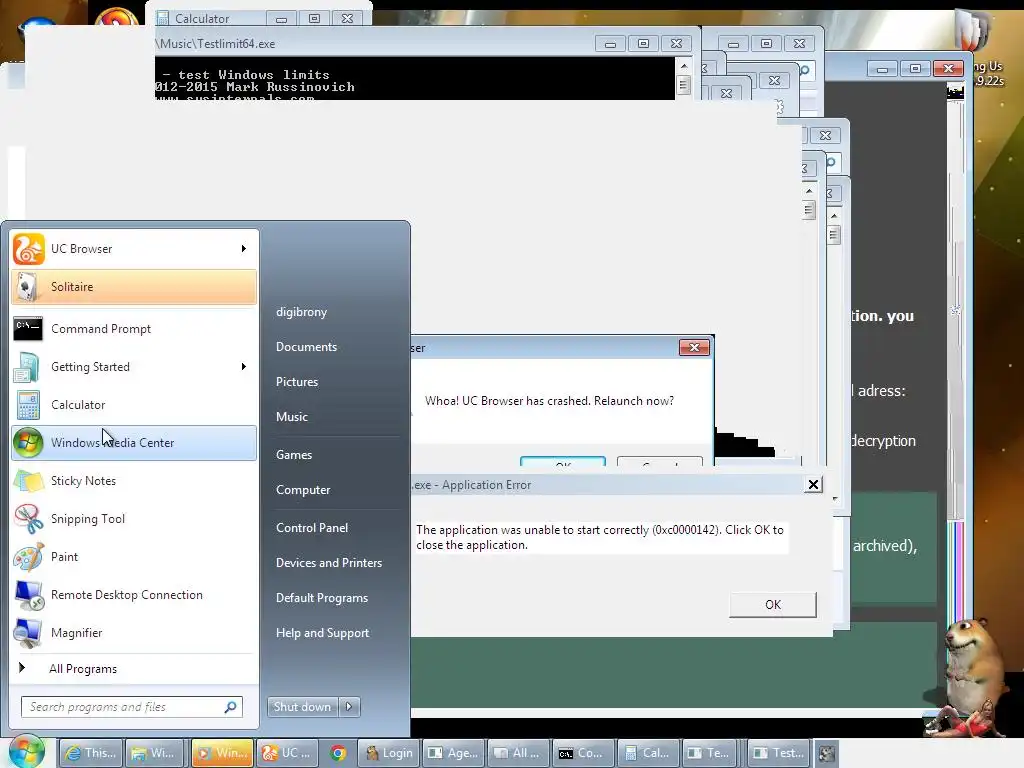
Task: Switch to Login taskbar button
Action: 389,753
